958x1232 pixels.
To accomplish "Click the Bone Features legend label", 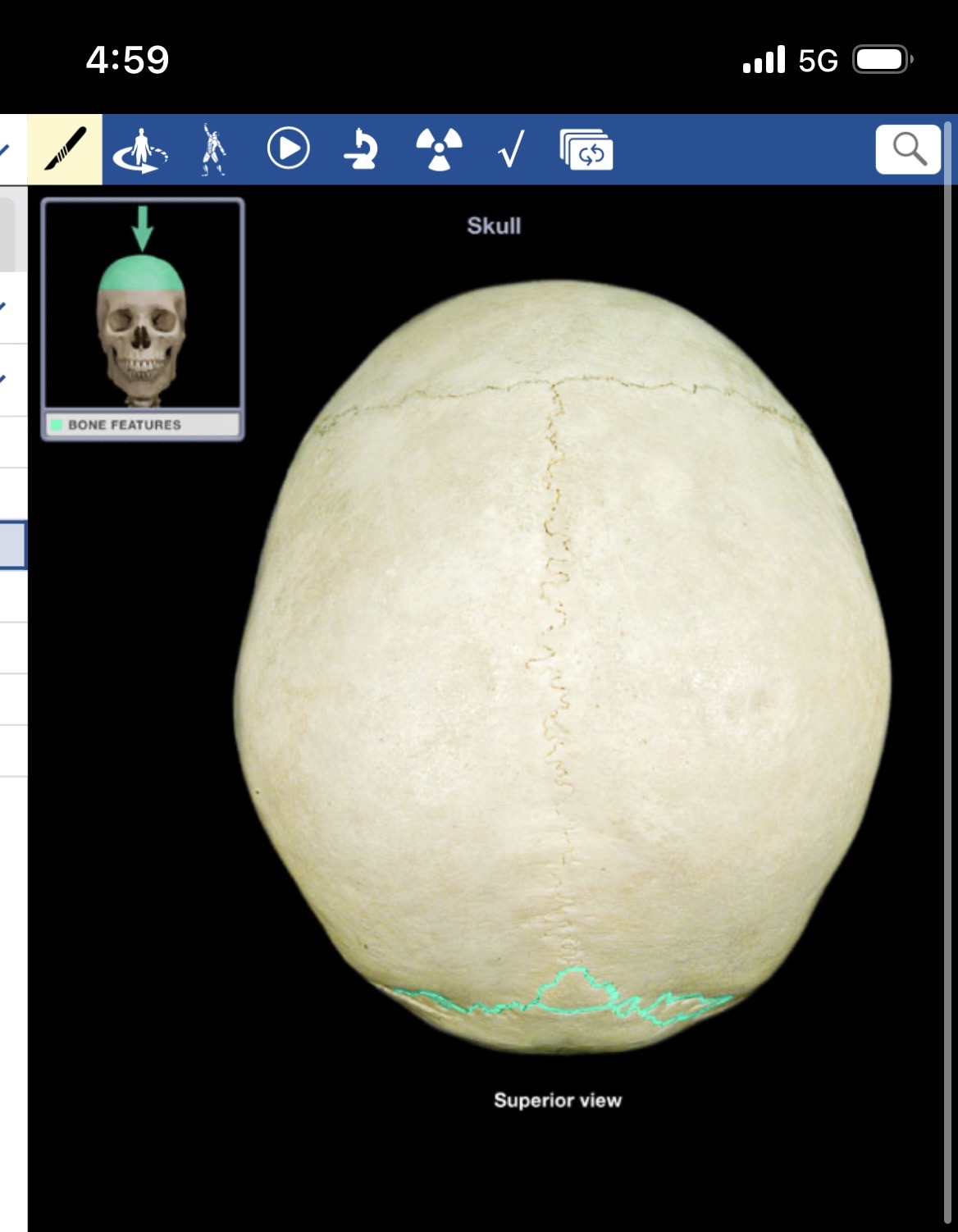I will tap(125, 425).
